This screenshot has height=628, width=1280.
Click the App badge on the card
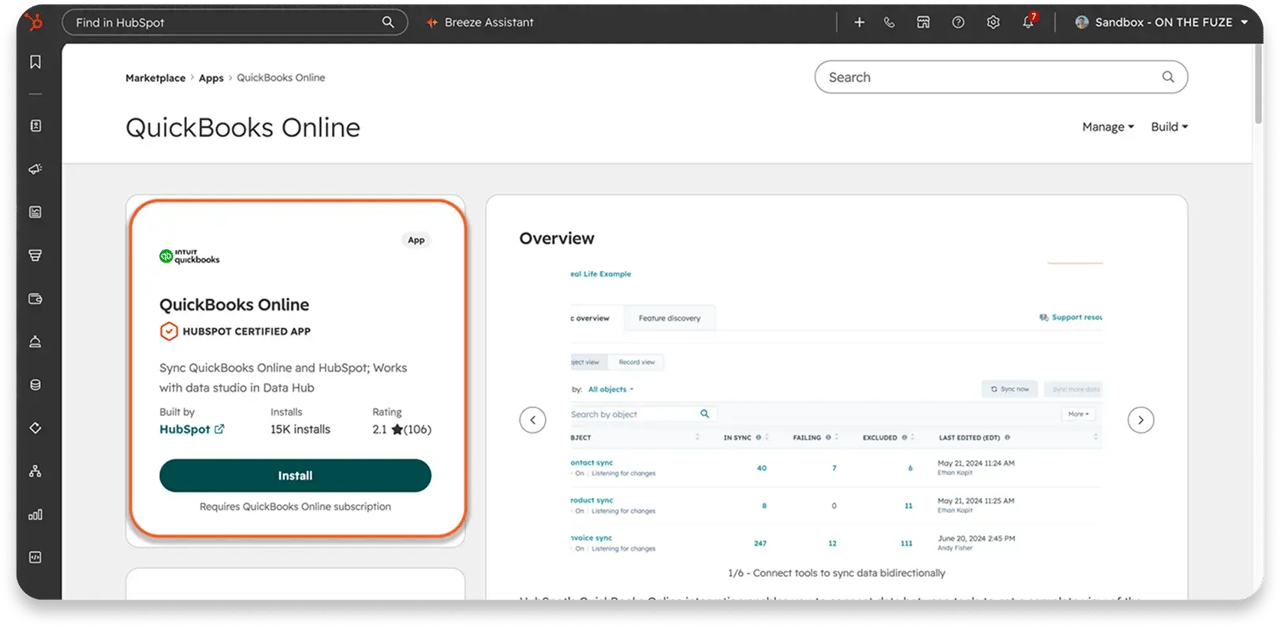point(416,240)
